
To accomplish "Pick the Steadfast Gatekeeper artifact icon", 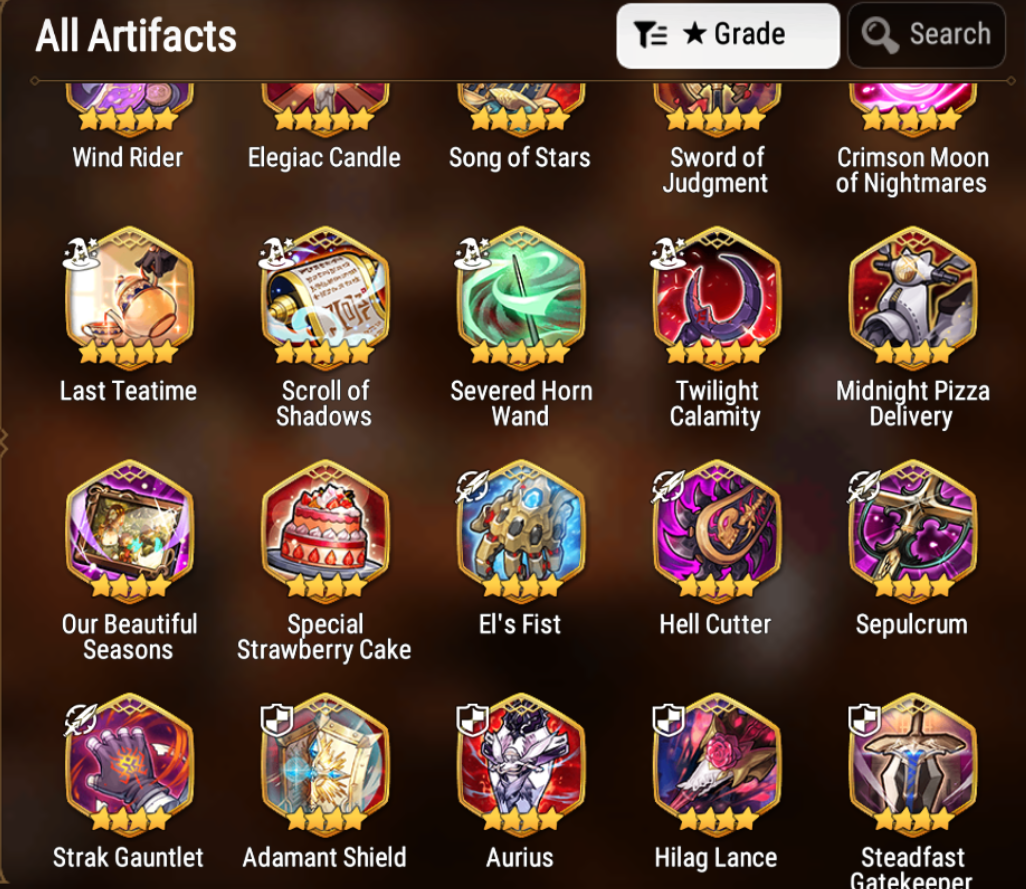I will (x=913, y=762).
